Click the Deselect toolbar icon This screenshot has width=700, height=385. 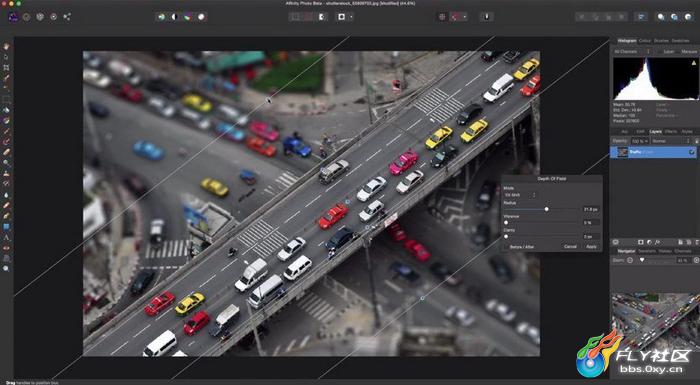[308, 17]
